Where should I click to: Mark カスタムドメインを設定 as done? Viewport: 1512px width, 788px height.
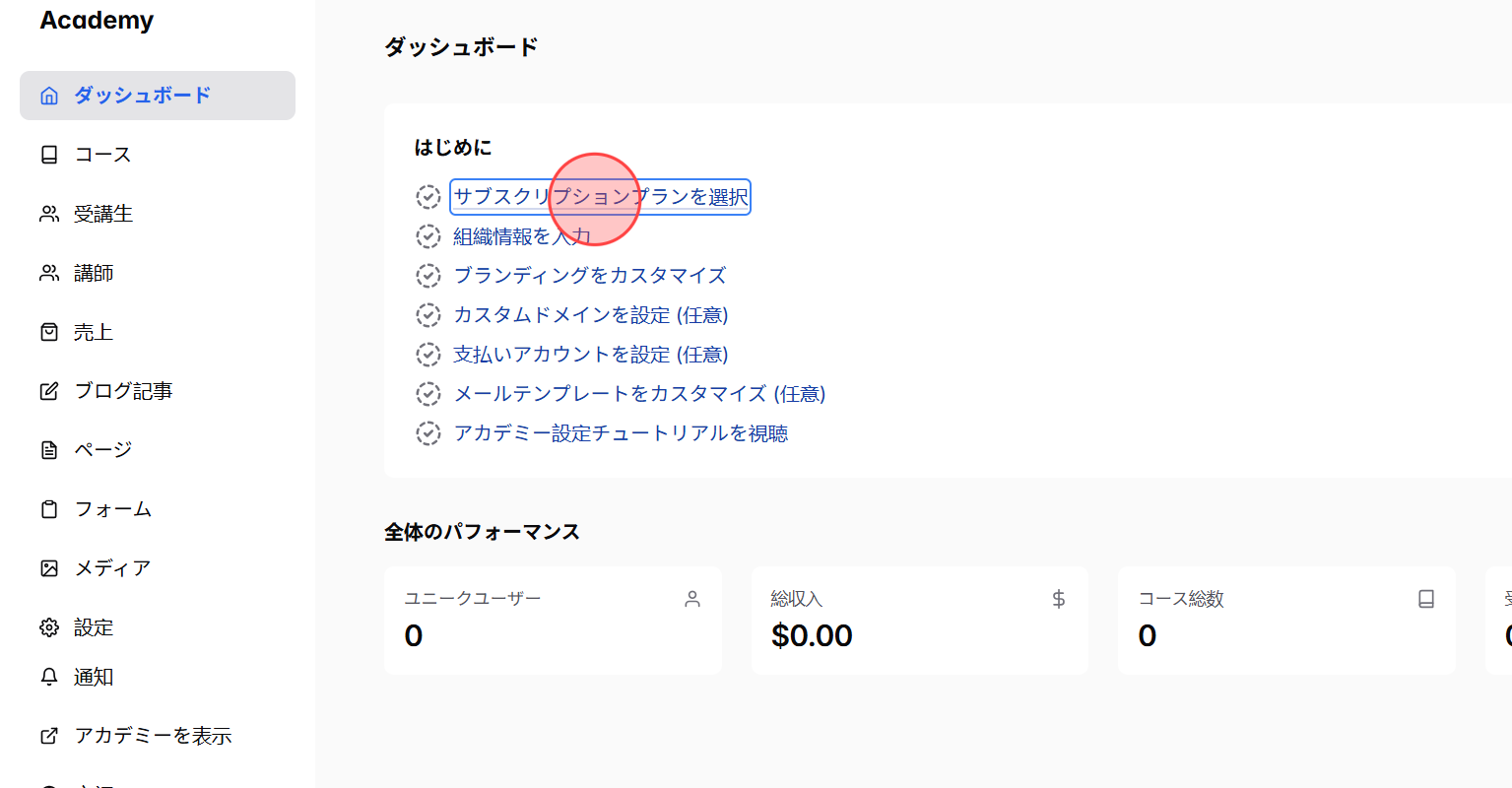point(428,314)
